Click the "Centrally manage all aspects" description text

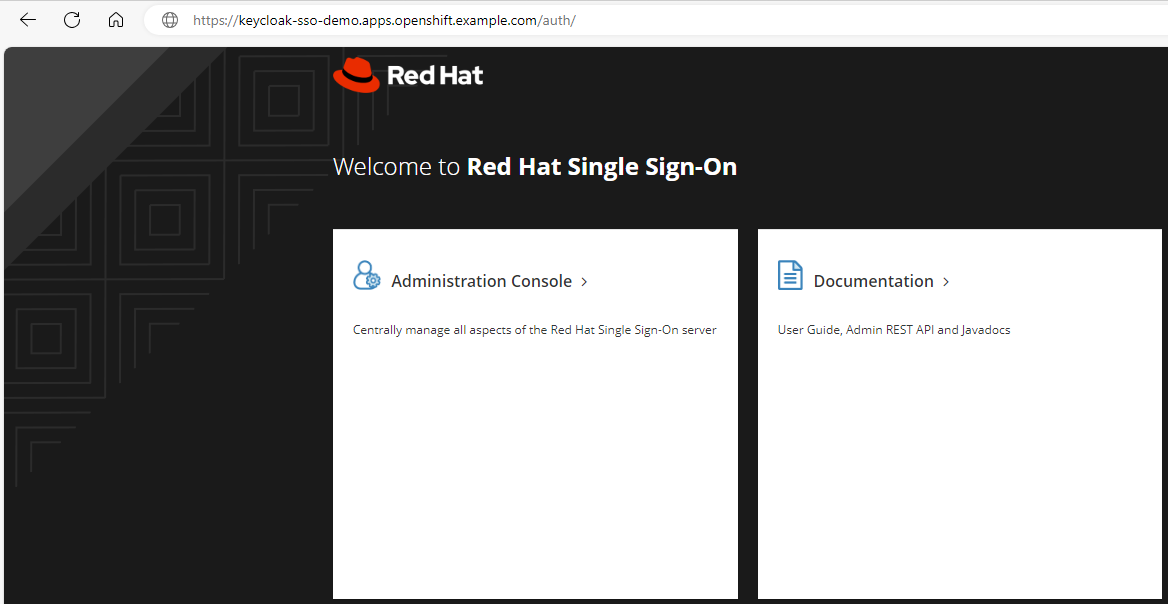535,330
